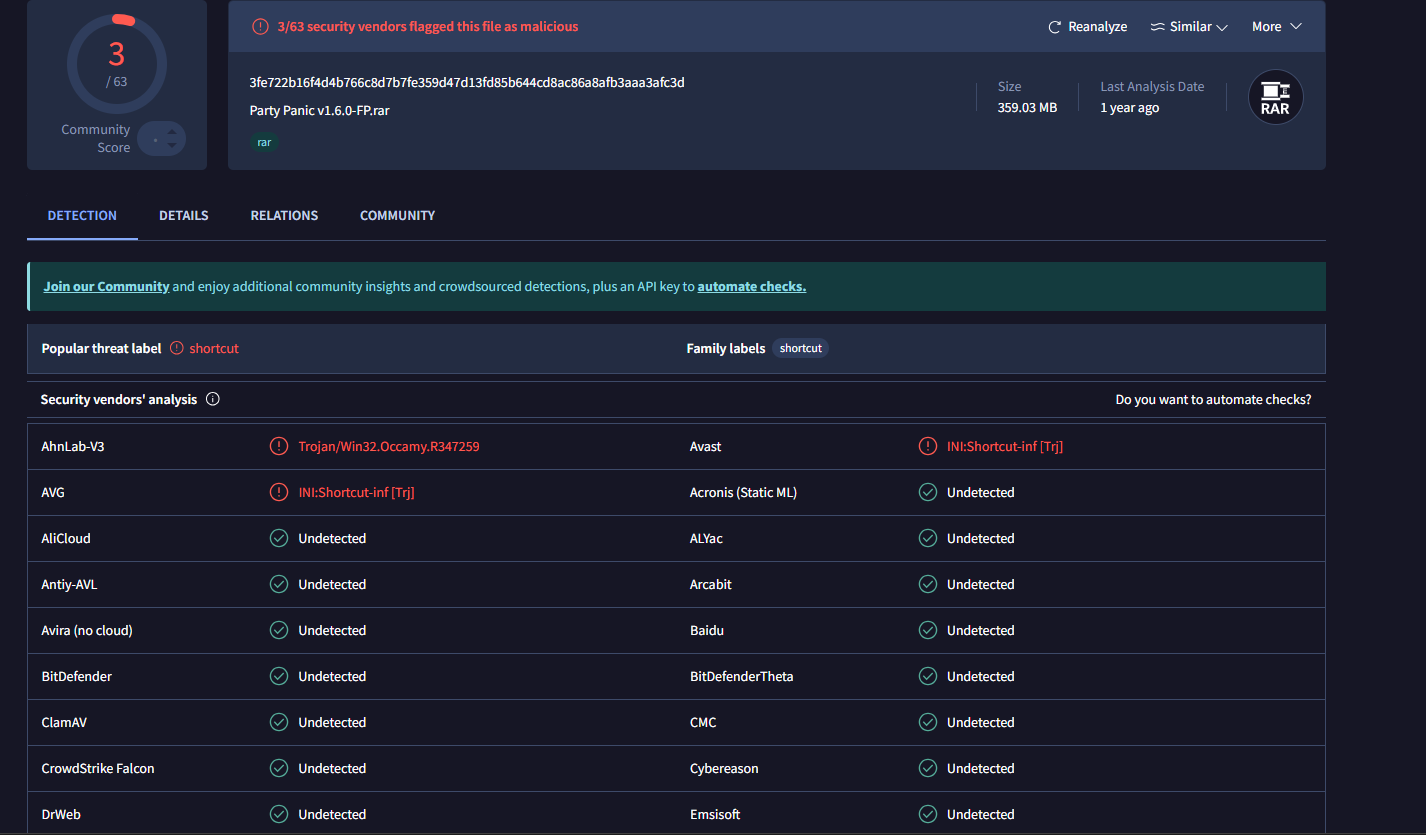Click Avast's INI:Shortcut-inf [Trj] result
Image resolution: width=1426 pixels, height=835 pixels.
pyautogui.click(x=1005, y=446)
